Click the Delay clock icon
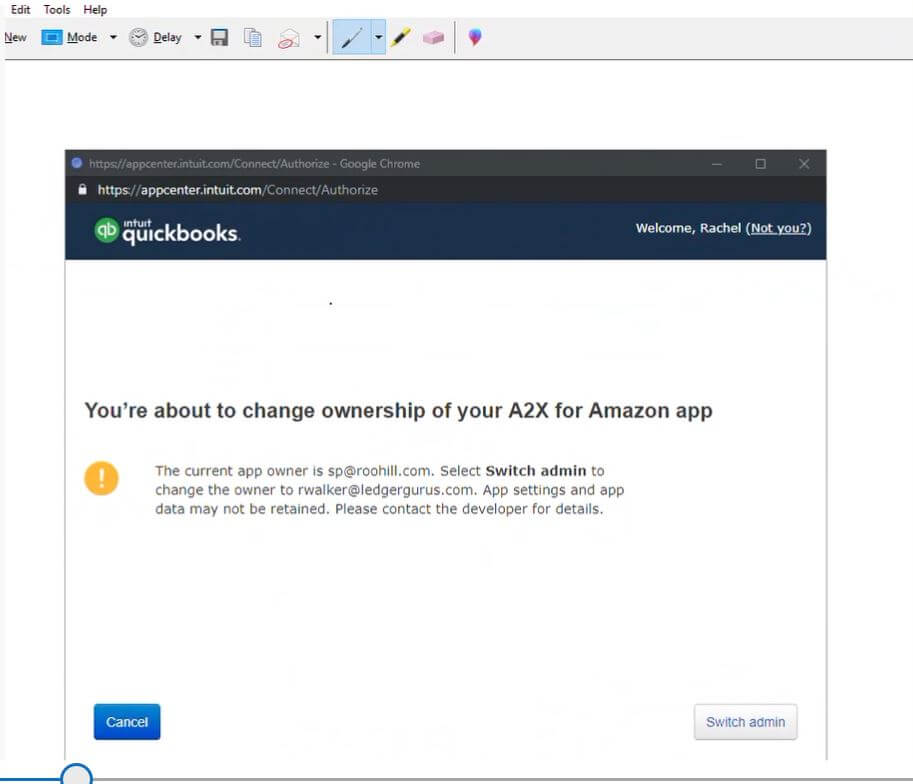The width and height of the screenshot is (913, 784). click(x=138, y=37)
